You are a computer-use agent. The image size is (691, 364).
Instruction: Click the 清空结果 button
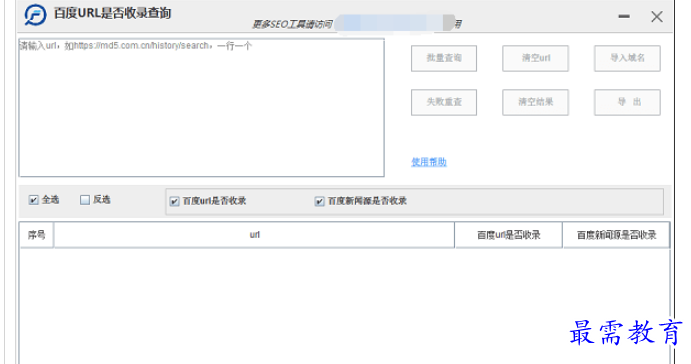tap(535, 102)
